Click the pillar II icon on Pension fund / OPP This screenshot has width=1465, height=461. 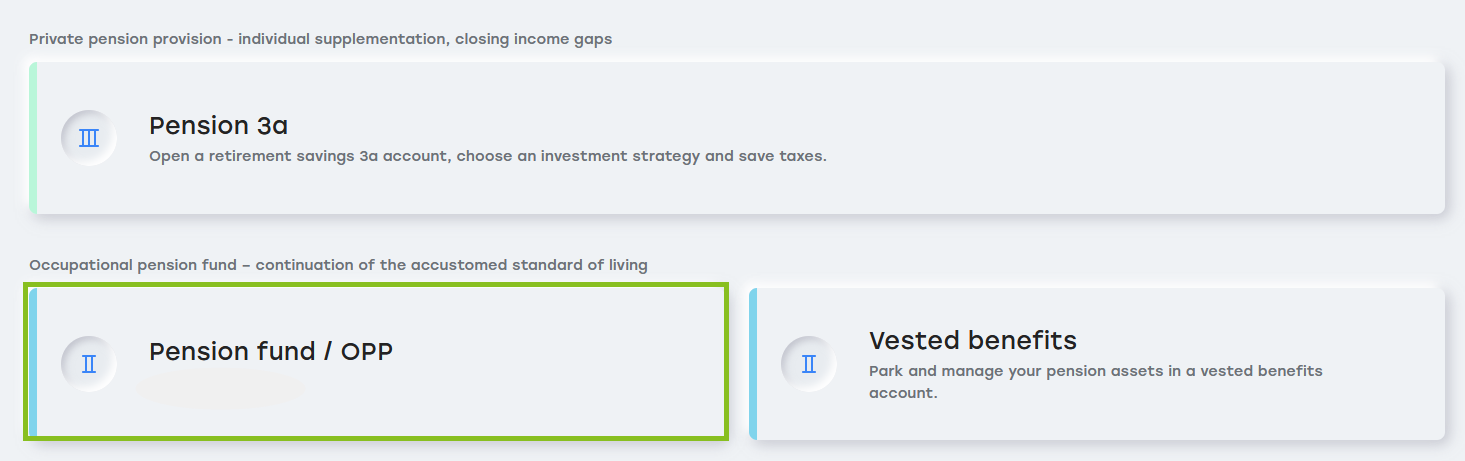(x=89, y=364)
